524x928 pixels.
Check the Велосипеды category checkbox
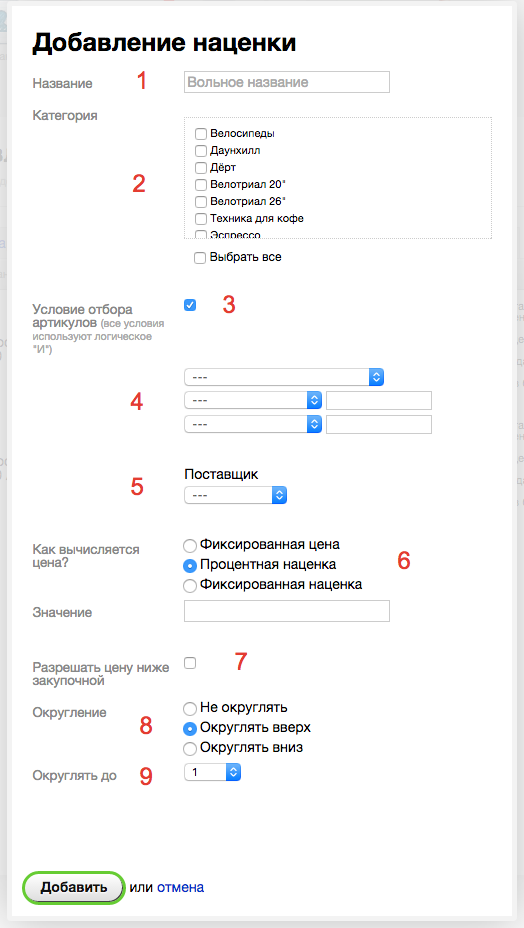201,134
